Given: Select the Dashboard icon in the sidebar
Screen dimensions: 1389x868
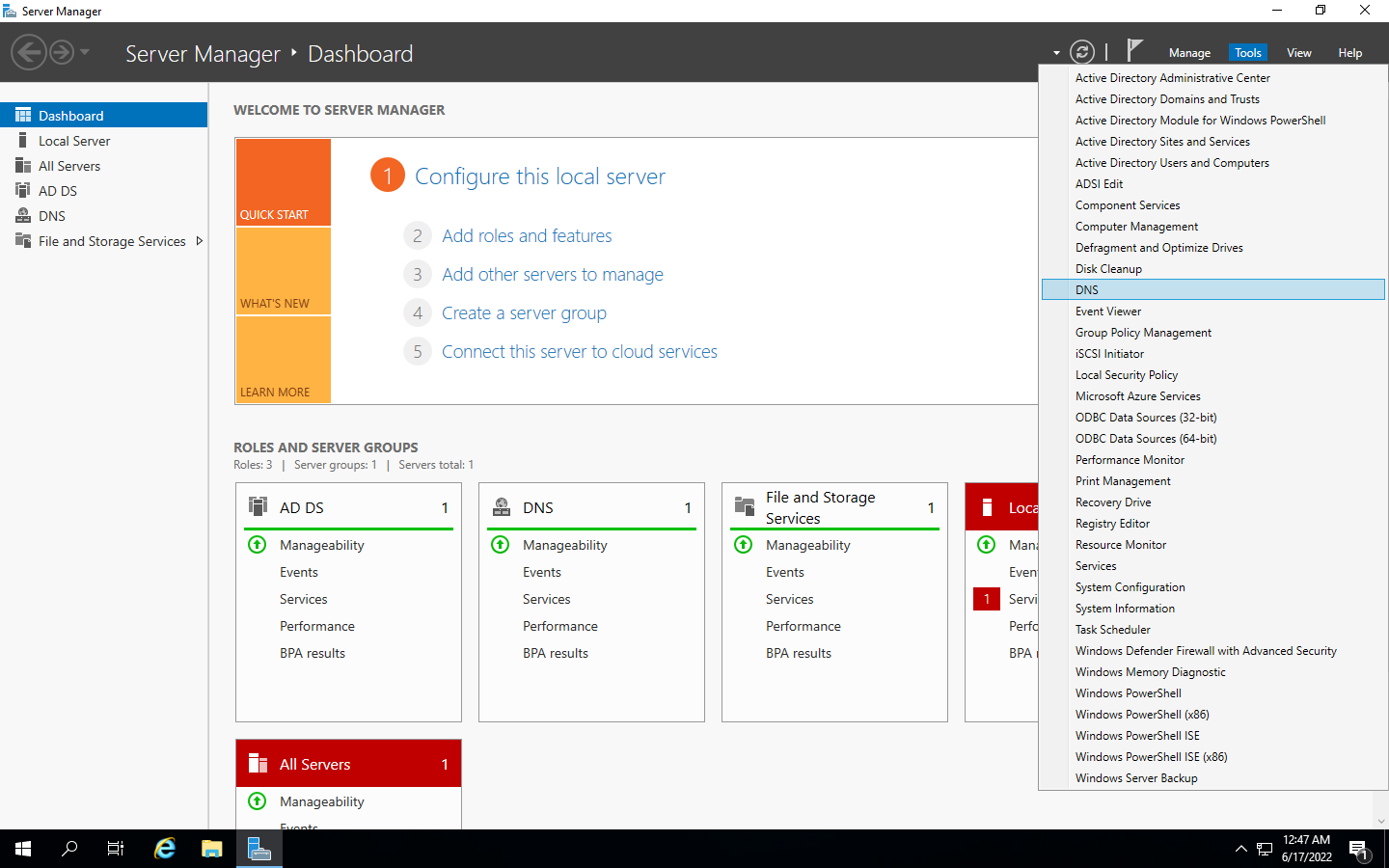Looking at the screenshot, I should 21,114.
